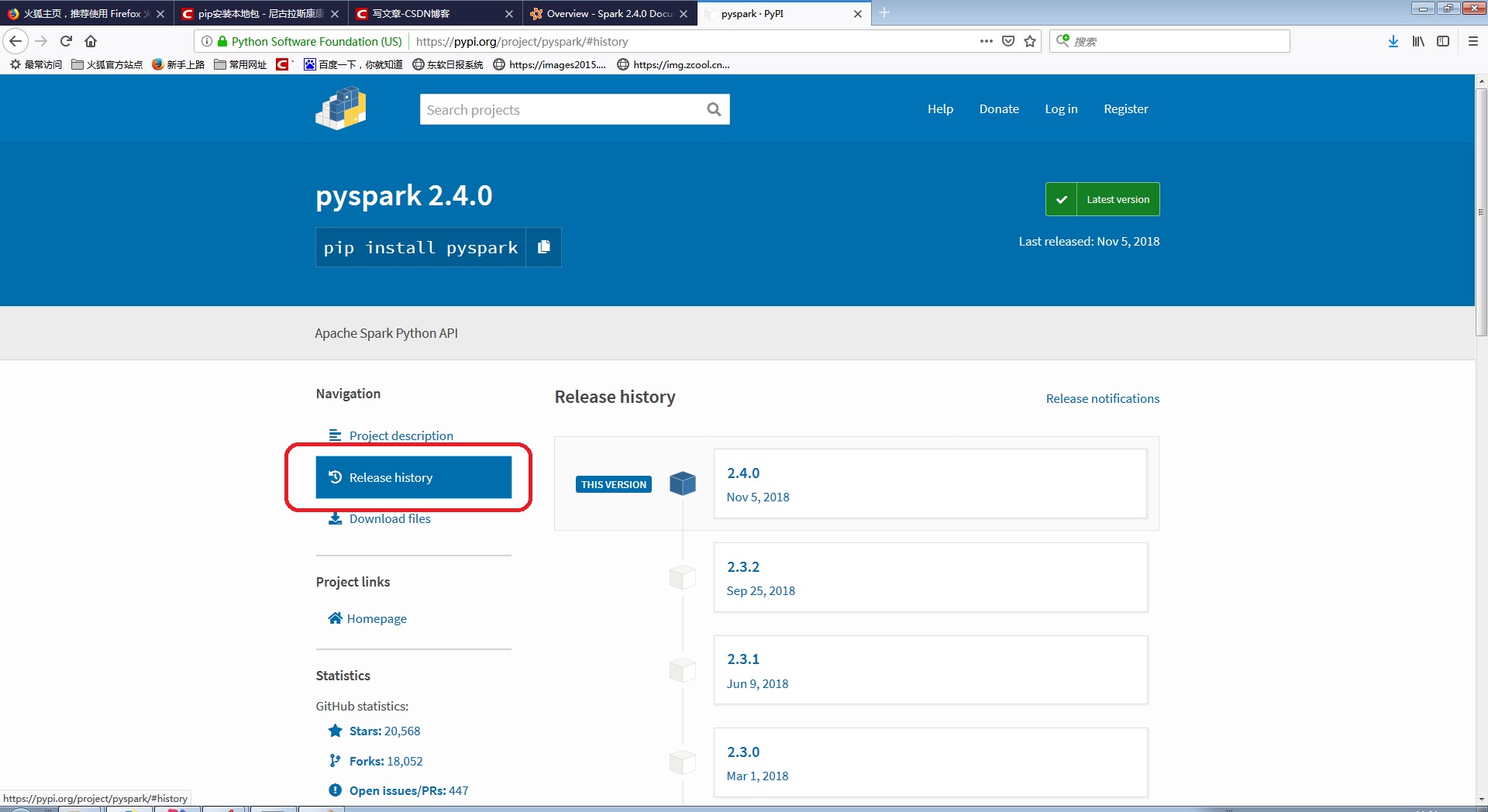Click Register in the header

pos(1126,109)
